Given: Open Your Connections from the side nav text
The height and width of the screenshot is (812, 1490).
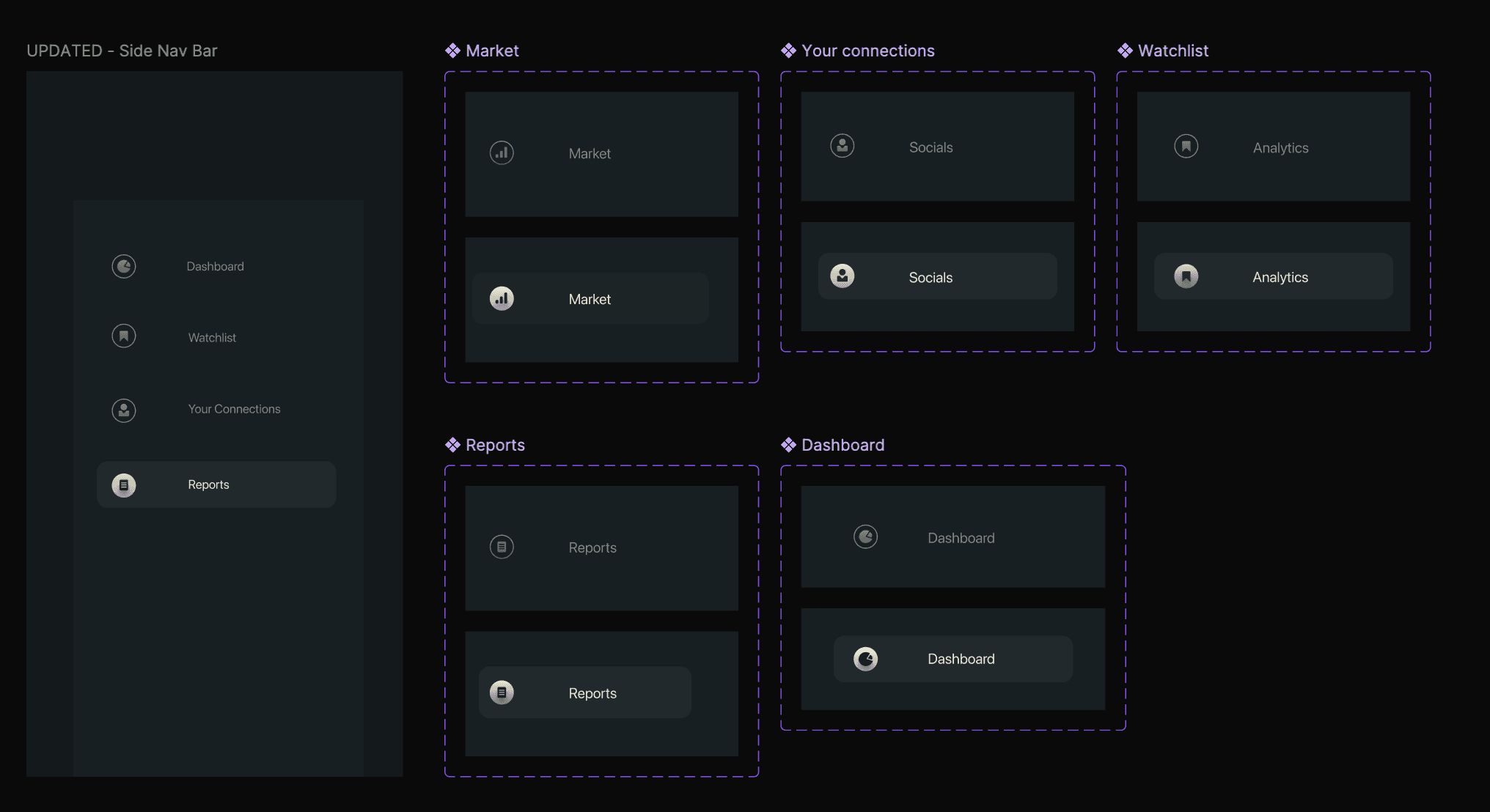Looking at the screenshot, I should (234, 409).
